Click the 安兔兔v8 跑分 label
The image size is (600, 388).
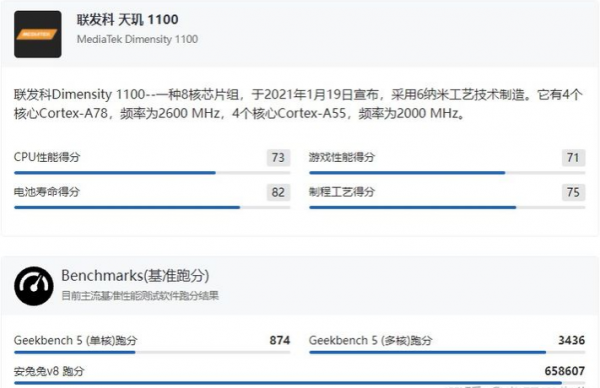49,371
